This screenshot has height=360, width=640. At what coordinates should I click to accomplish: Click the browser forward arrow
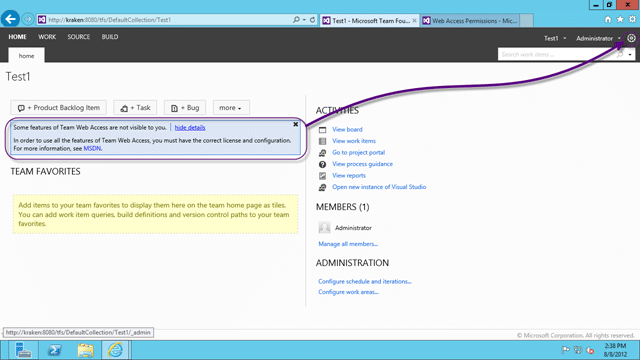tap(28, 19)
